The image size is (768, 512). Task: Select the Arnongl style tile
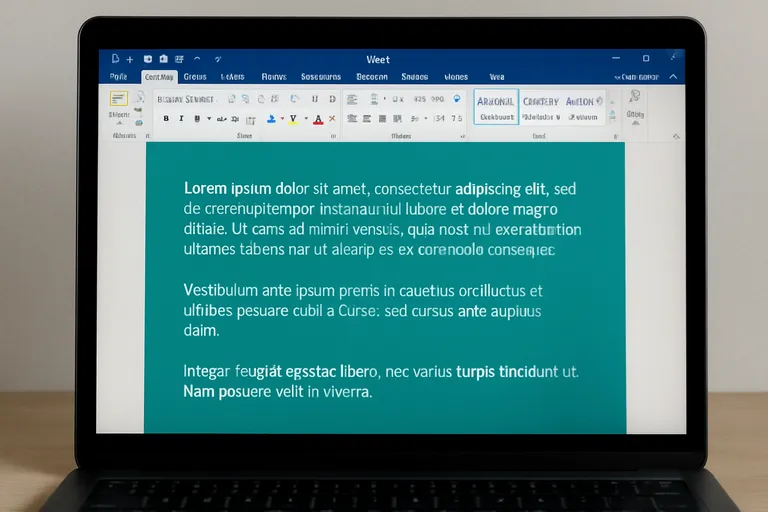496,107
